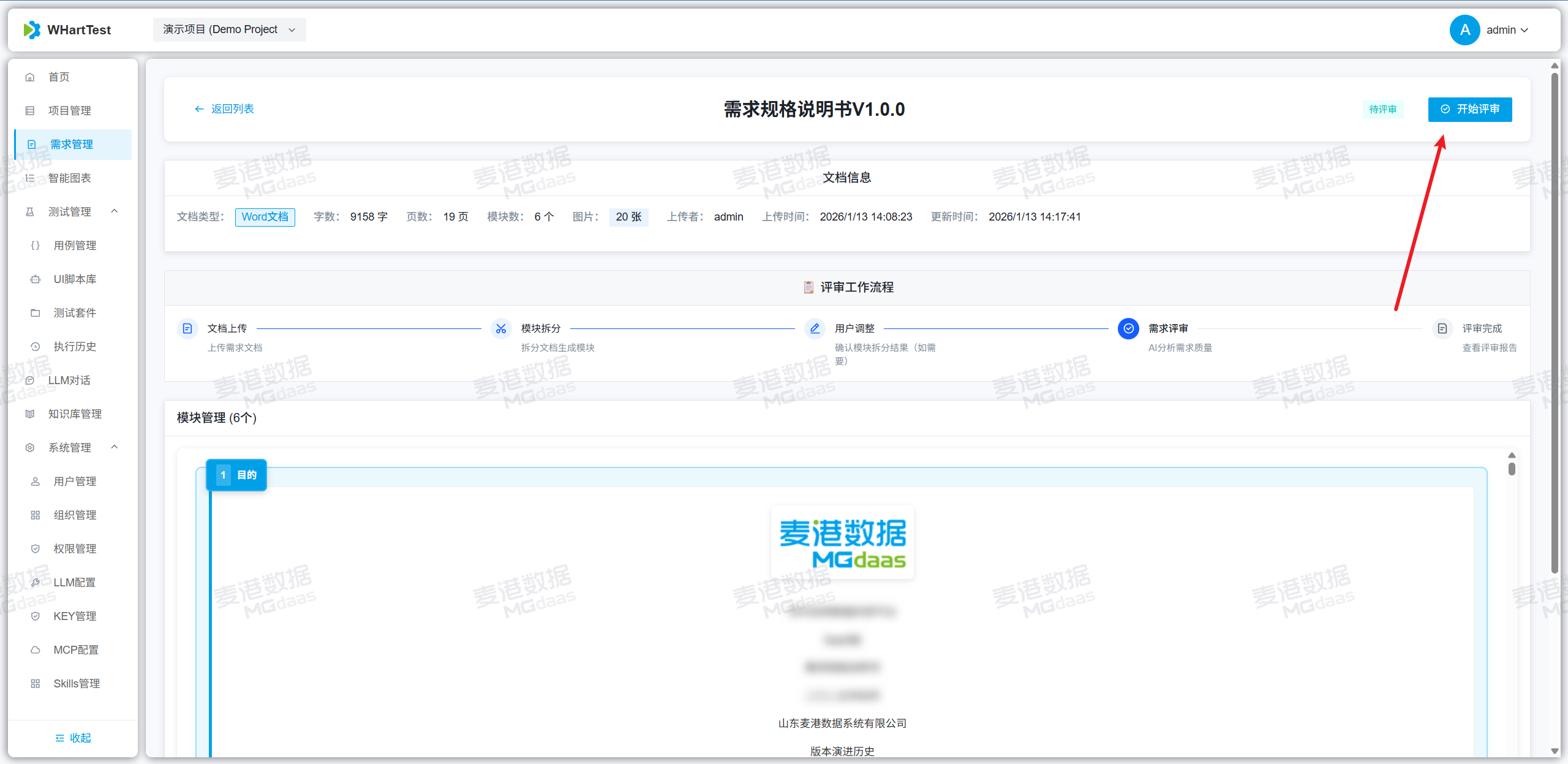Click the 模块拆分 scissors step icon
Screen dimensions: 1568x764
pyautogui.click(x=501, y=329)
